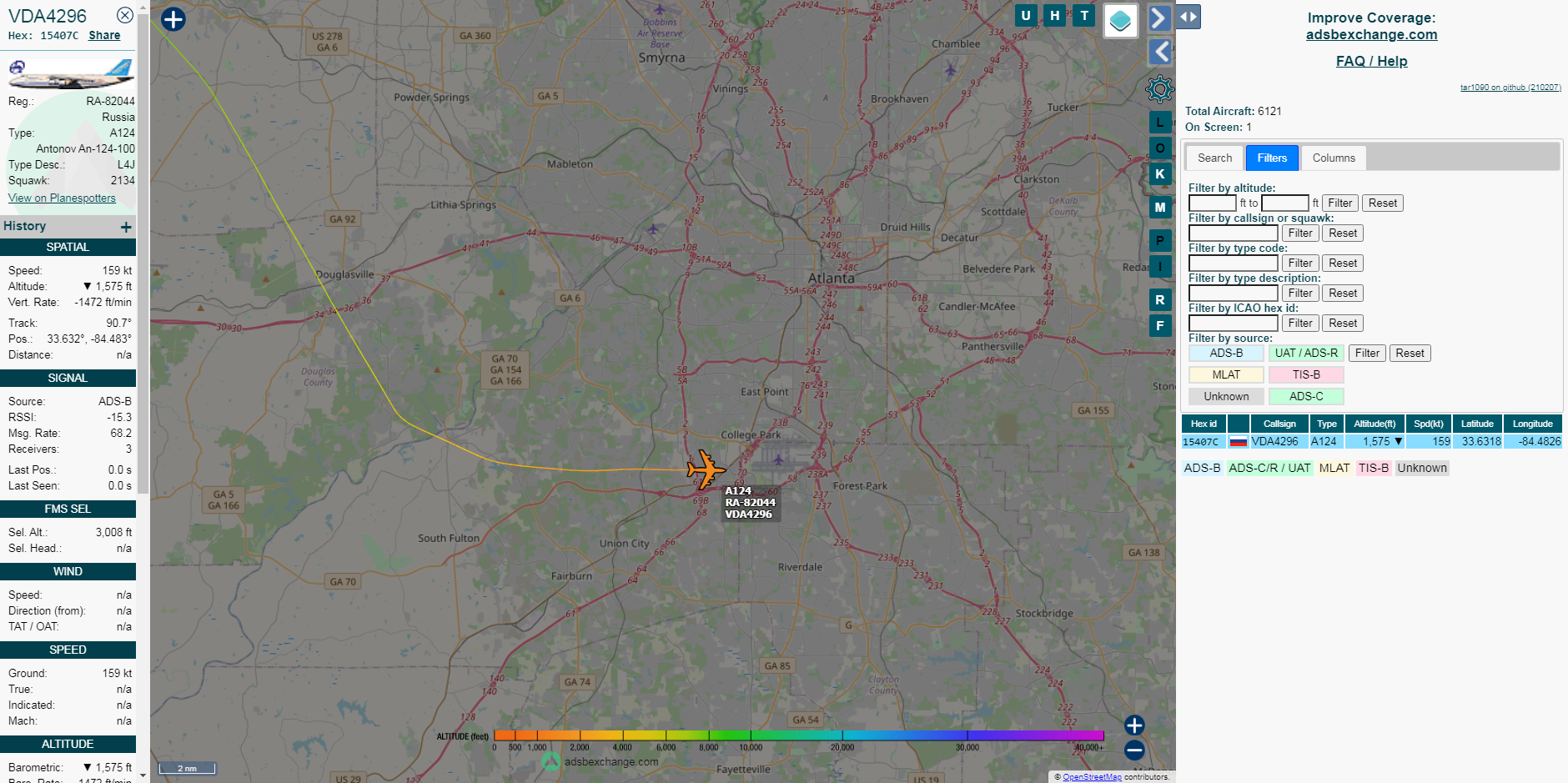
Task: Click the left arrow sidebar button
Action: pyautogui.click(x=1159, y=52)
